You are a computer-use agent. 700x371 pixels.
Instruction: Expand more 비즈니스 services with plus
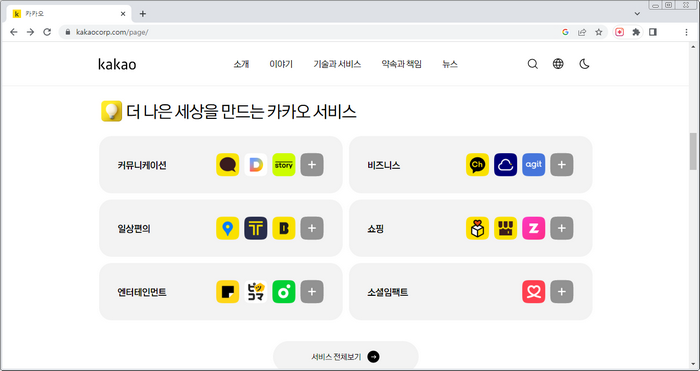(562, 165)
